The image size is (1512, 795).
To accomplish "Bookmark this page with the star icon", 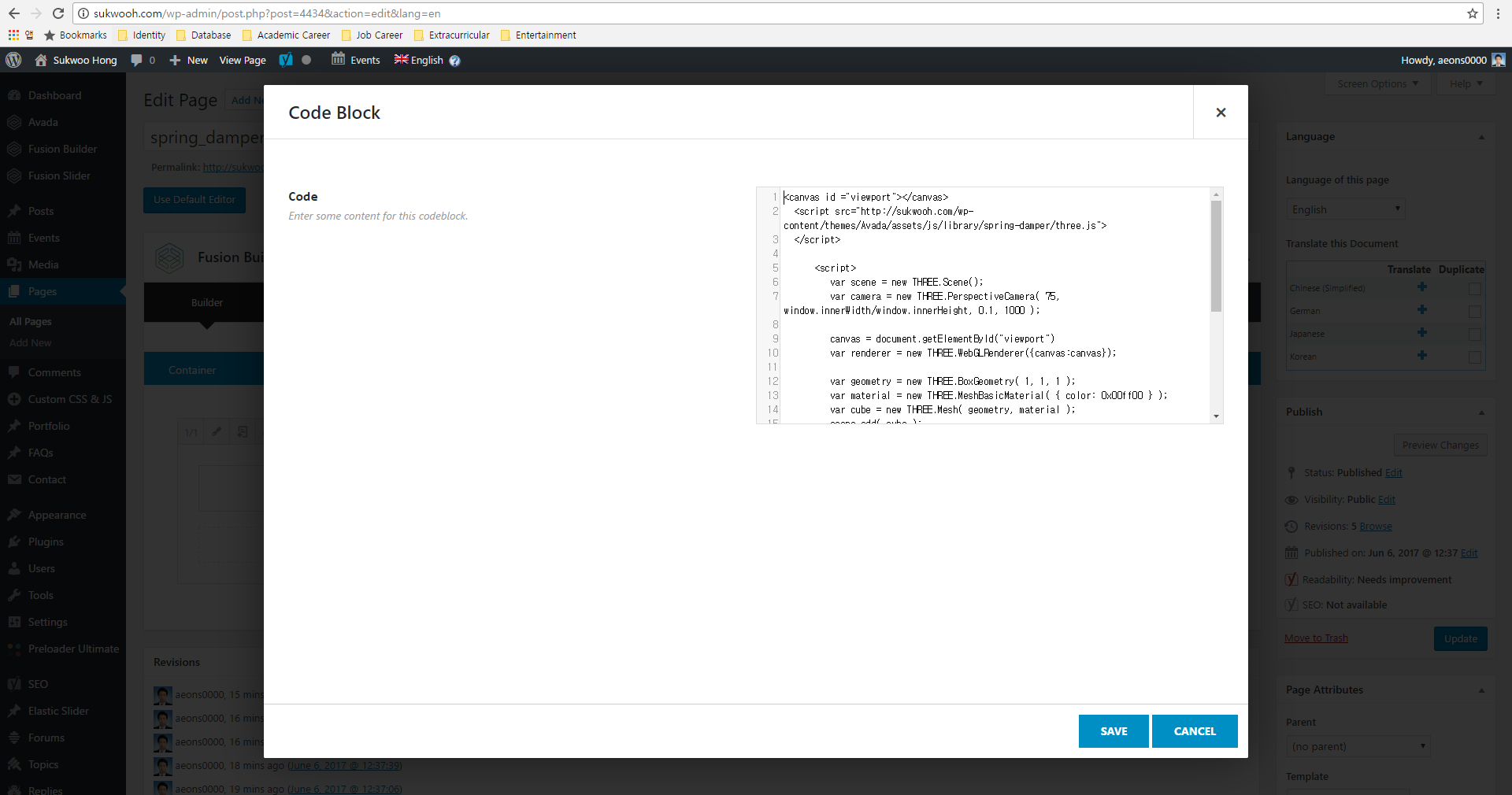I will click(x=1473, y=13).
